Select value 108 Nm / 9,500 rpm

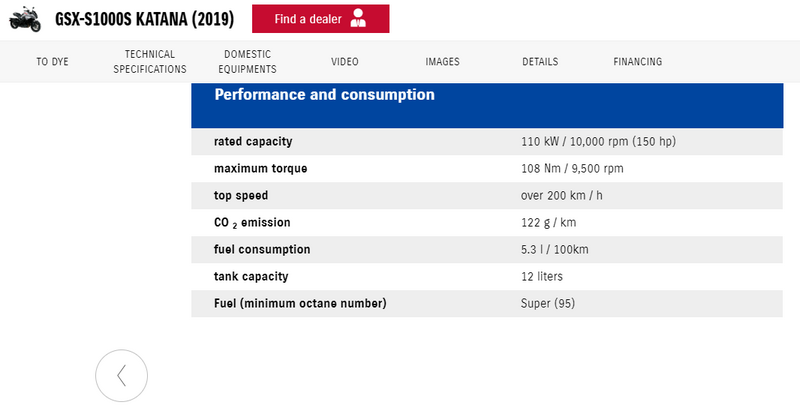(x=572, y=168)
